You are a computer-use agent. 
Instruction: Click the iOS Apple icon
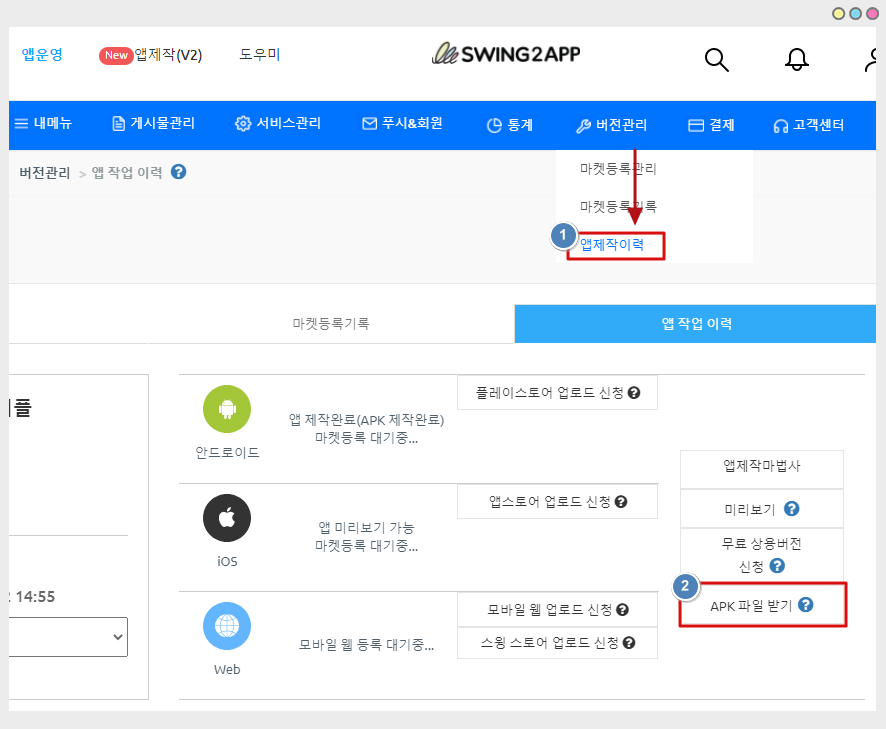[x=227, y=518]
